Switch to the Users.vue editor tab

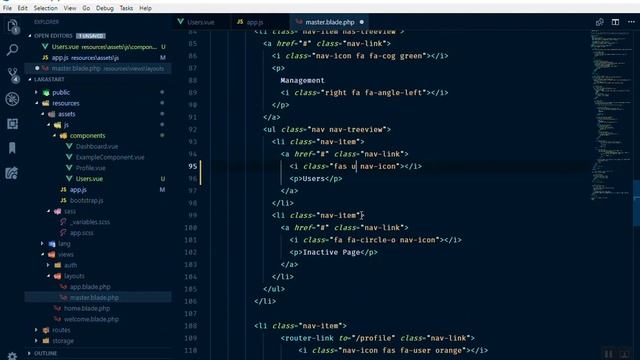click(200, 22)
